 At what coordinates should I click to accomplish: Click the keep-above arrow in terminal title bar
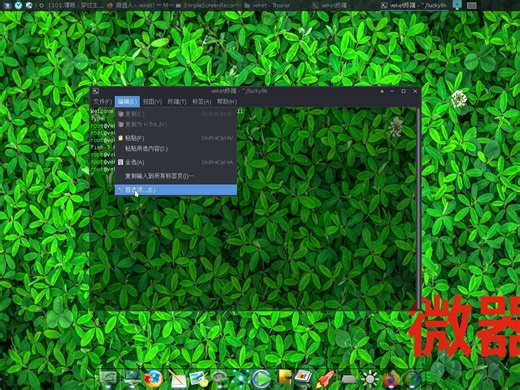tap(382, 91)
